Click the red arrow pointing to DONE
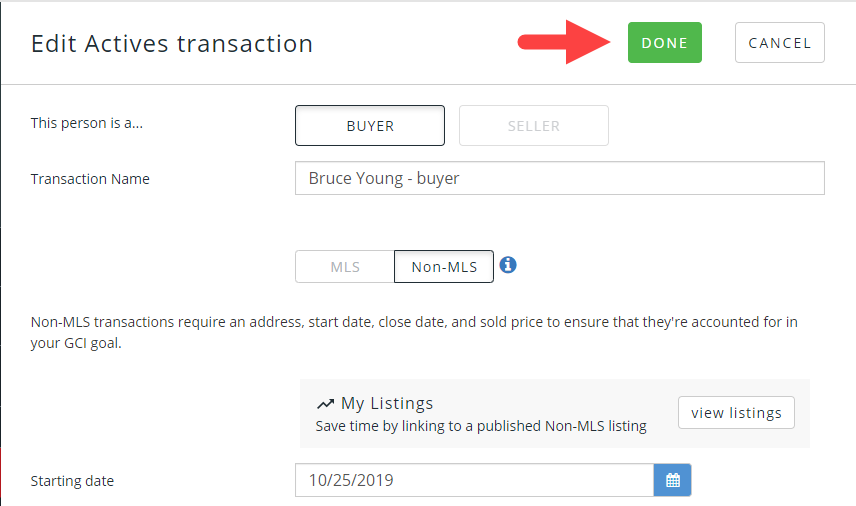The width and height of the screenshot is (856, 506). click(x=564, y=42)
